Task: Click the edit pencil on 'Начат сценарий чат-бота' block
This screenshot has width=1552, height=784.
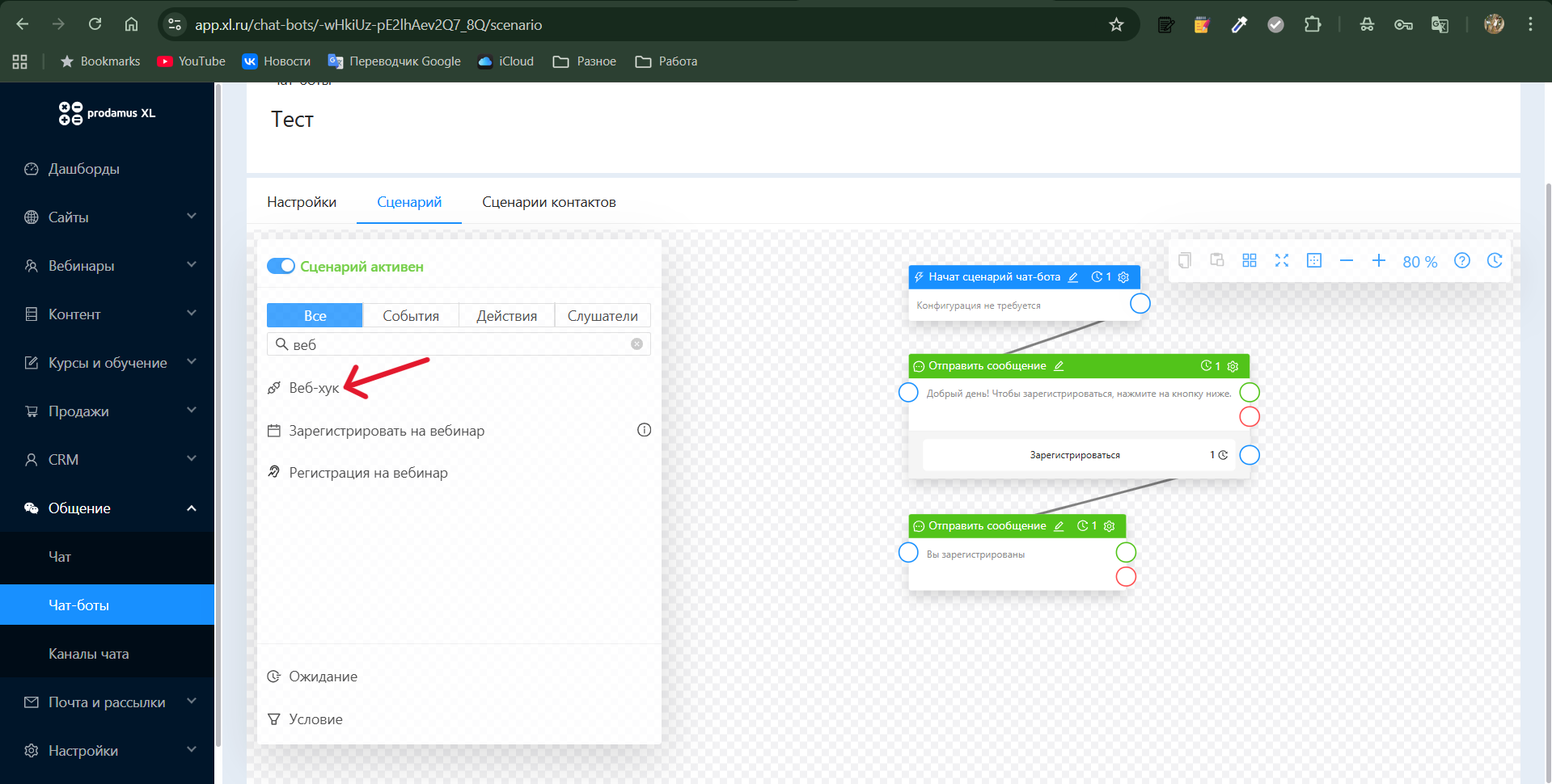Action: click(x=1073, y=277)
